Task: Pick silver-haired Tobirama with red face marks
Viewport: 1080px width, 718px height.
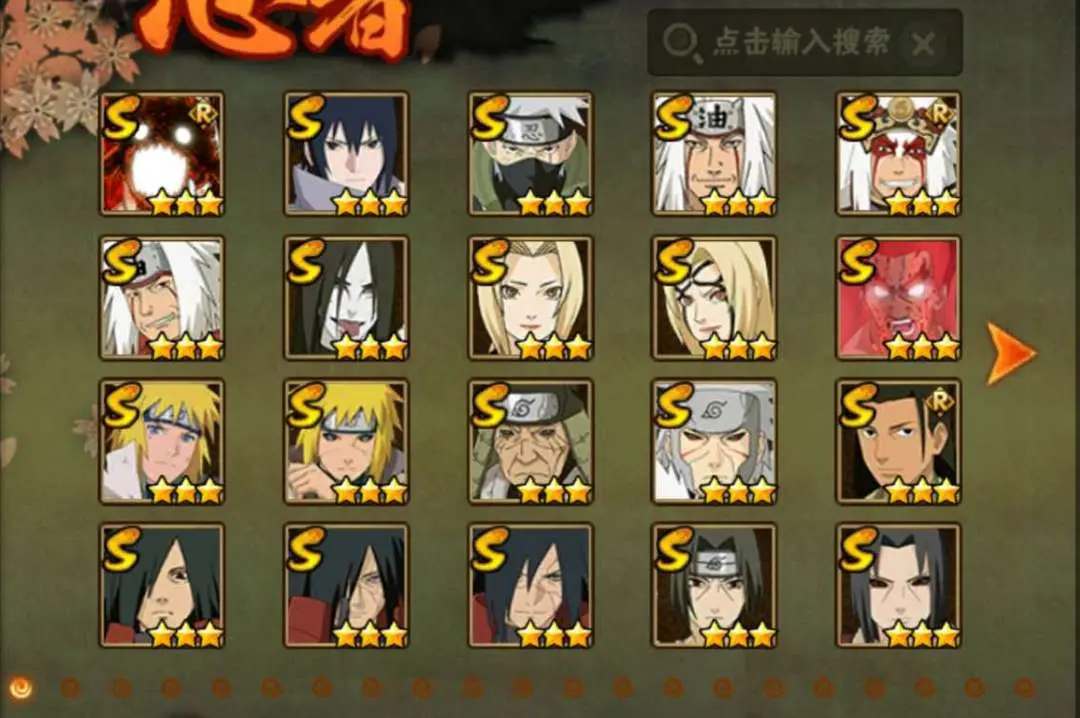Action: coord(714,441)
